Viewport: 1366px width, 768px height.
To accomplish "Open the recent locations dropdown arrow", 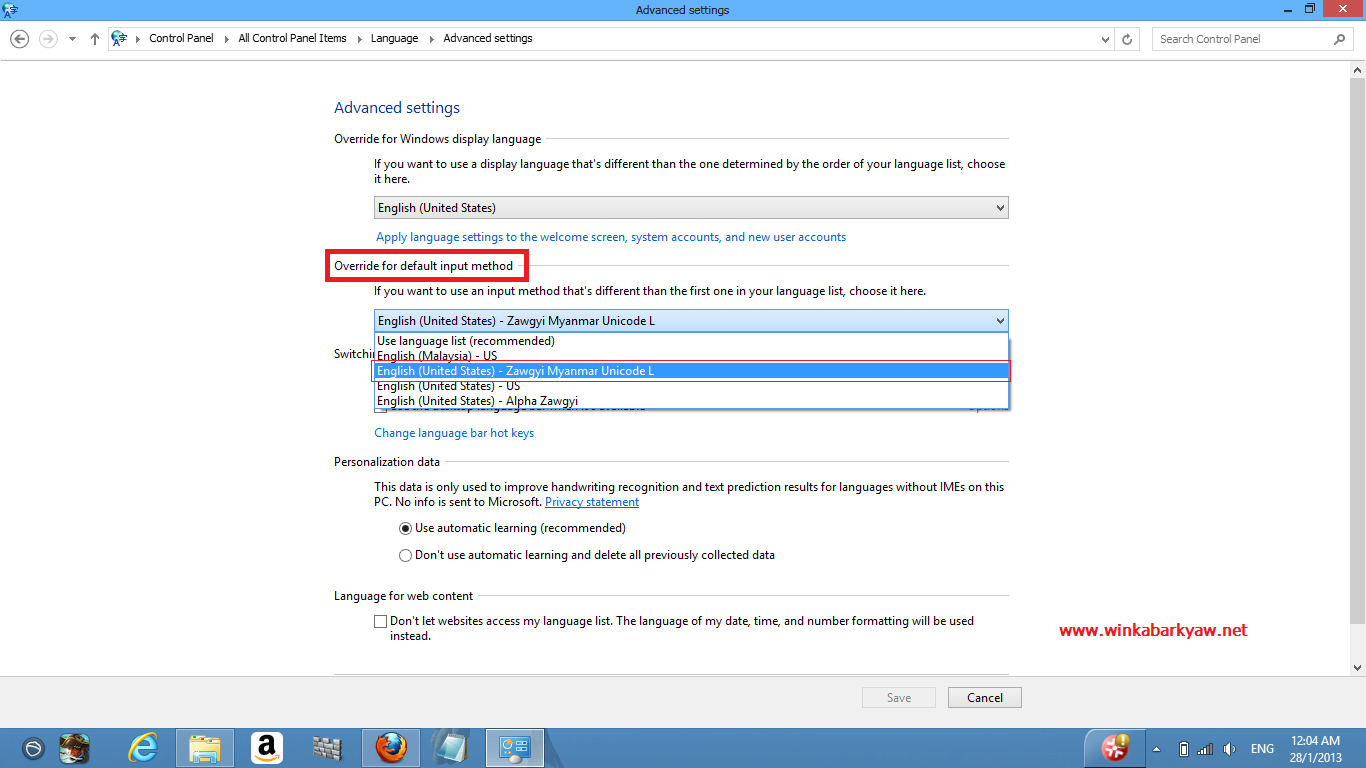I will [x=72, y=39].
